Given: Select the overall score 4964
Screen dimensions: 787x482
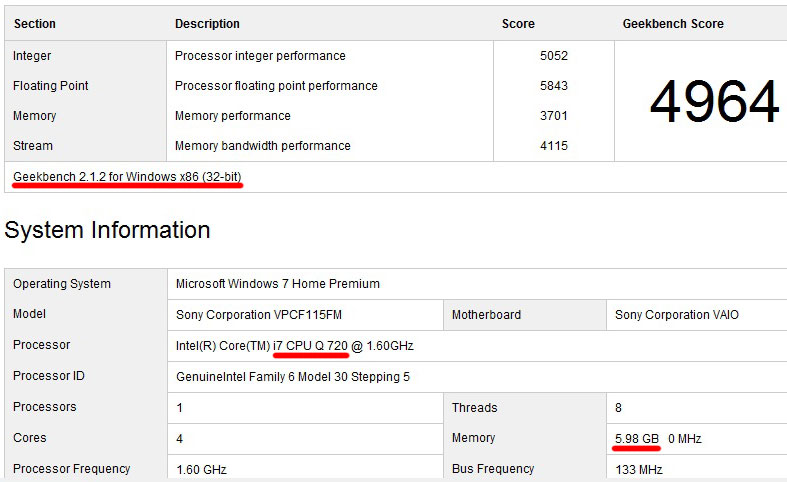Looking at the screenshot, I should point(714,102).
